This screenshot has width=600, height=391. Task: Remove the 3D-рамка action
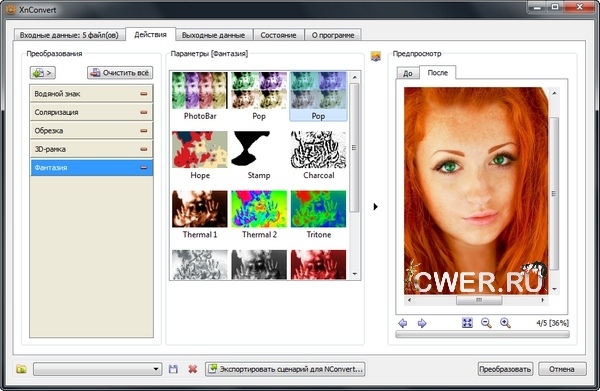143,149
